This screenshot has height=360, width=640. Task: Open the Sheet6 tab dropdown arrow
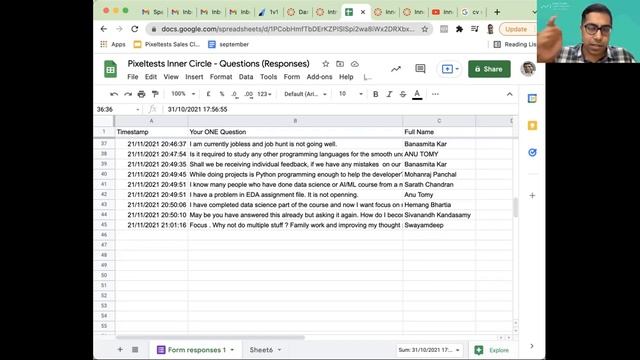[280, 350]
